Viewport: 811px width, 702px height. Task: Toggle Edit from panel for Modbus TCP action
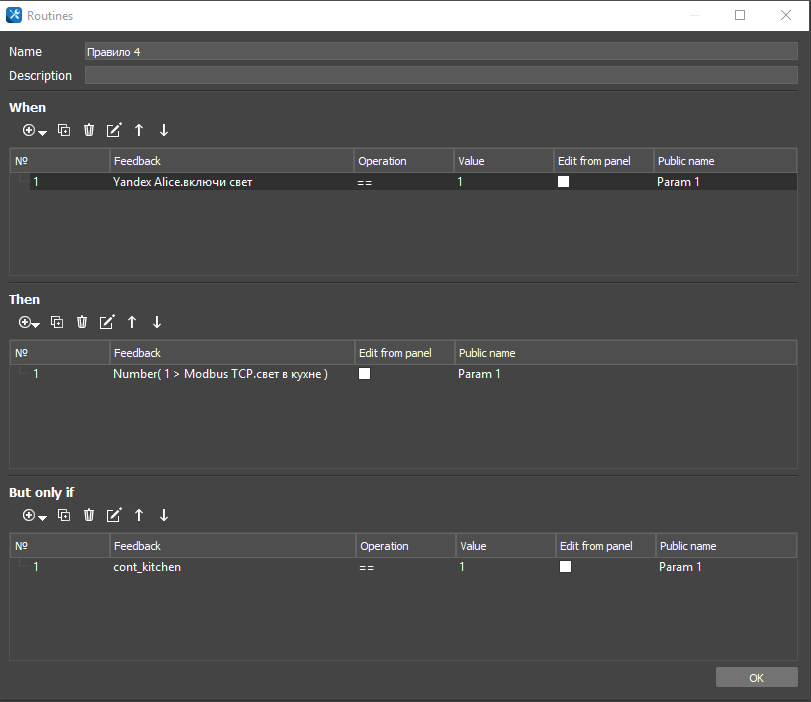point(364,374)
